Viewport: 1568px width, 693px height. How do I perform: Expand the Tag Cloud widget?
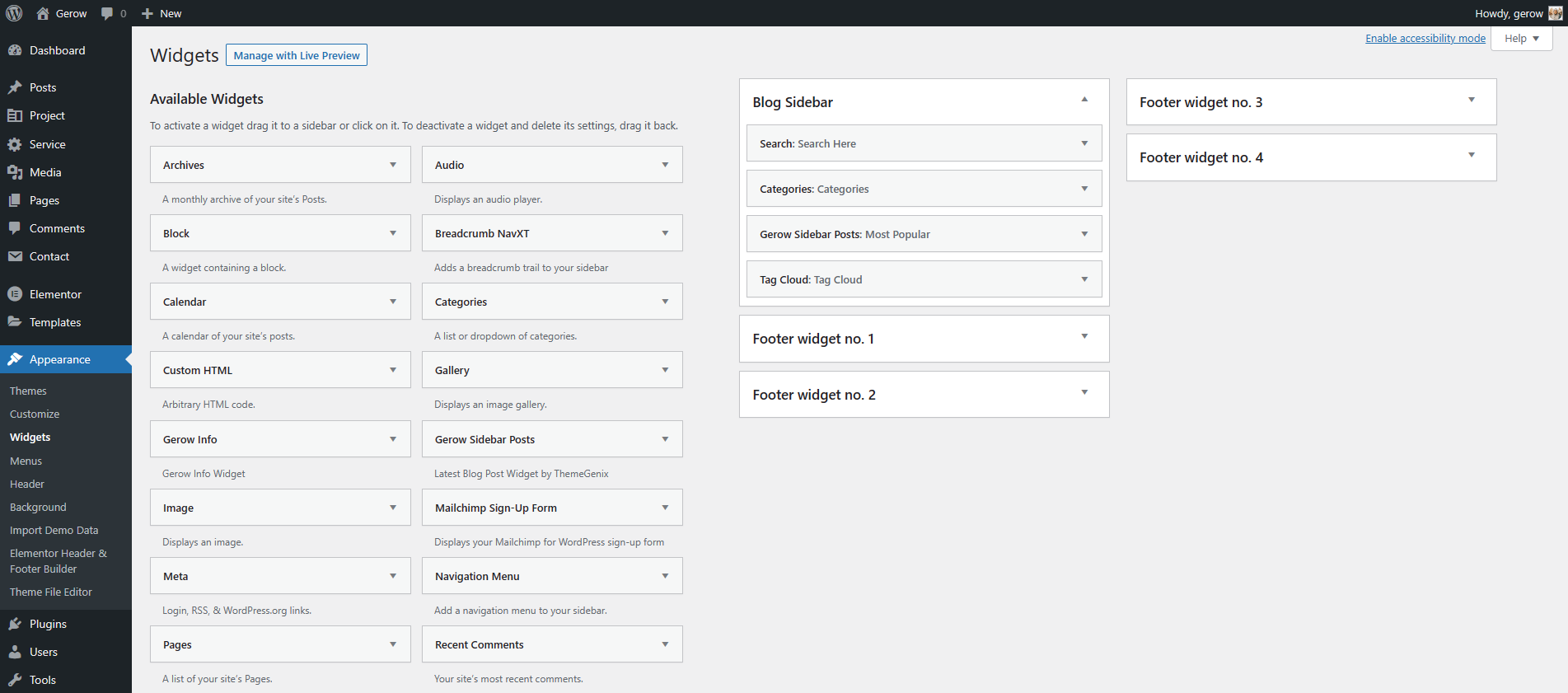click(1084, 279)
